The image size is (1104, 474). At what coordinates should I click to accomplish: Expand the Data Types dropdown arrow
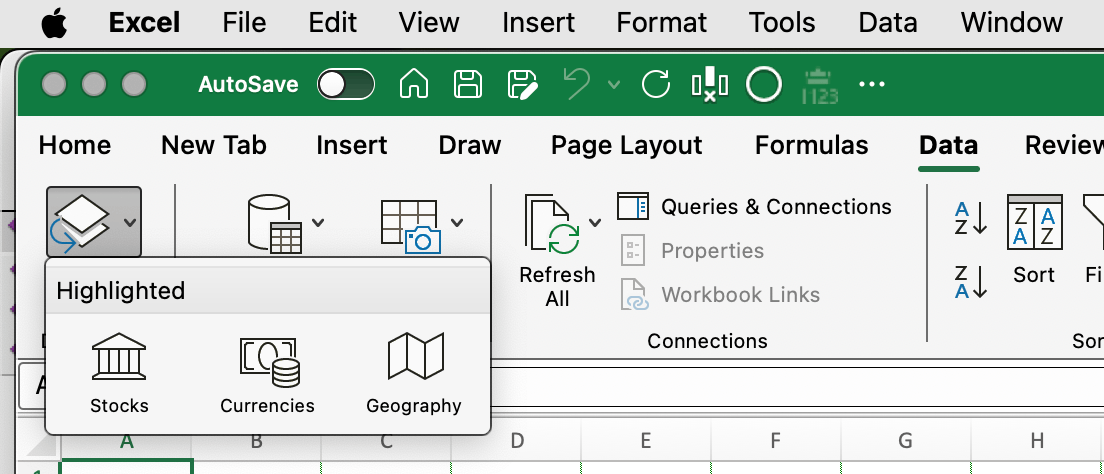point(130,223)
